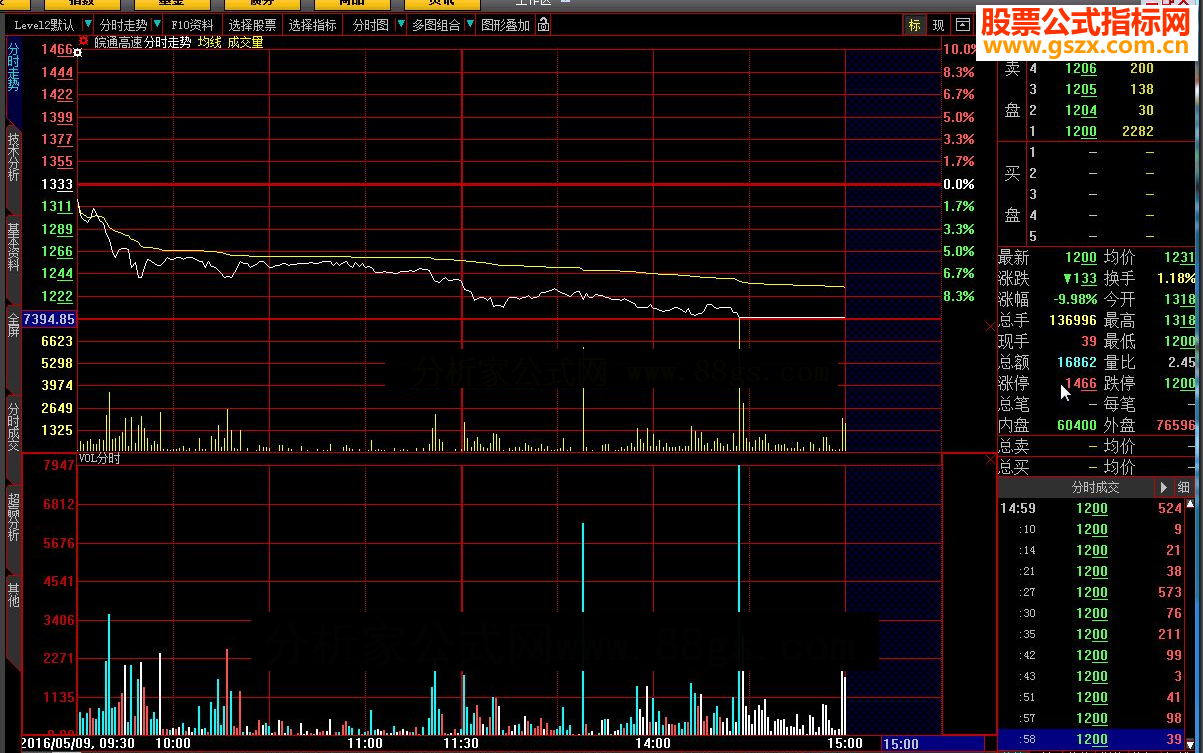Viewport: 1203px width, 753px height.
Task: Open the 基本资料 side tab
Action: pos(13,247)
